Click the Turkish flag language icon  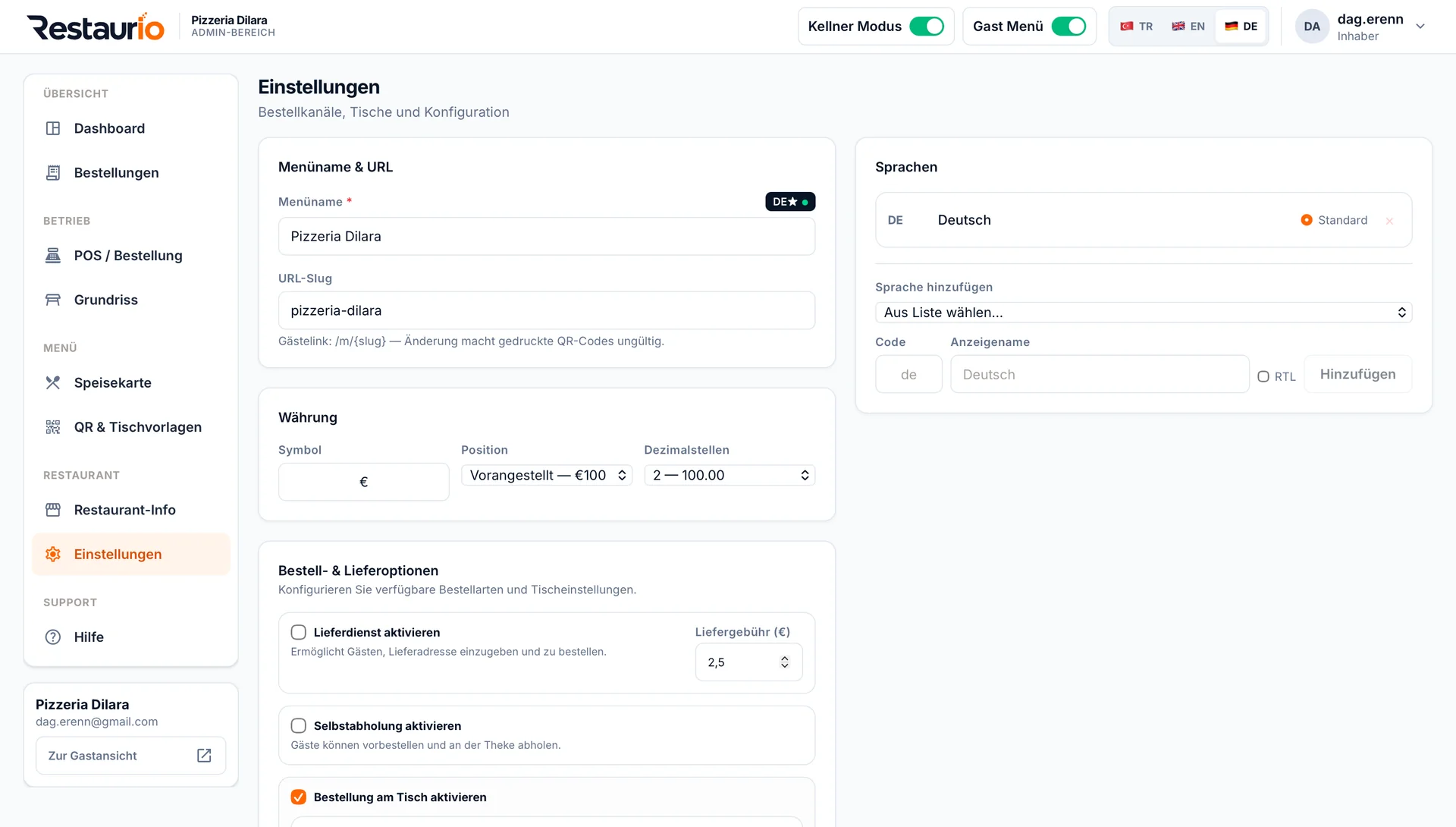pyautogui.click(x=1127, y=27)
